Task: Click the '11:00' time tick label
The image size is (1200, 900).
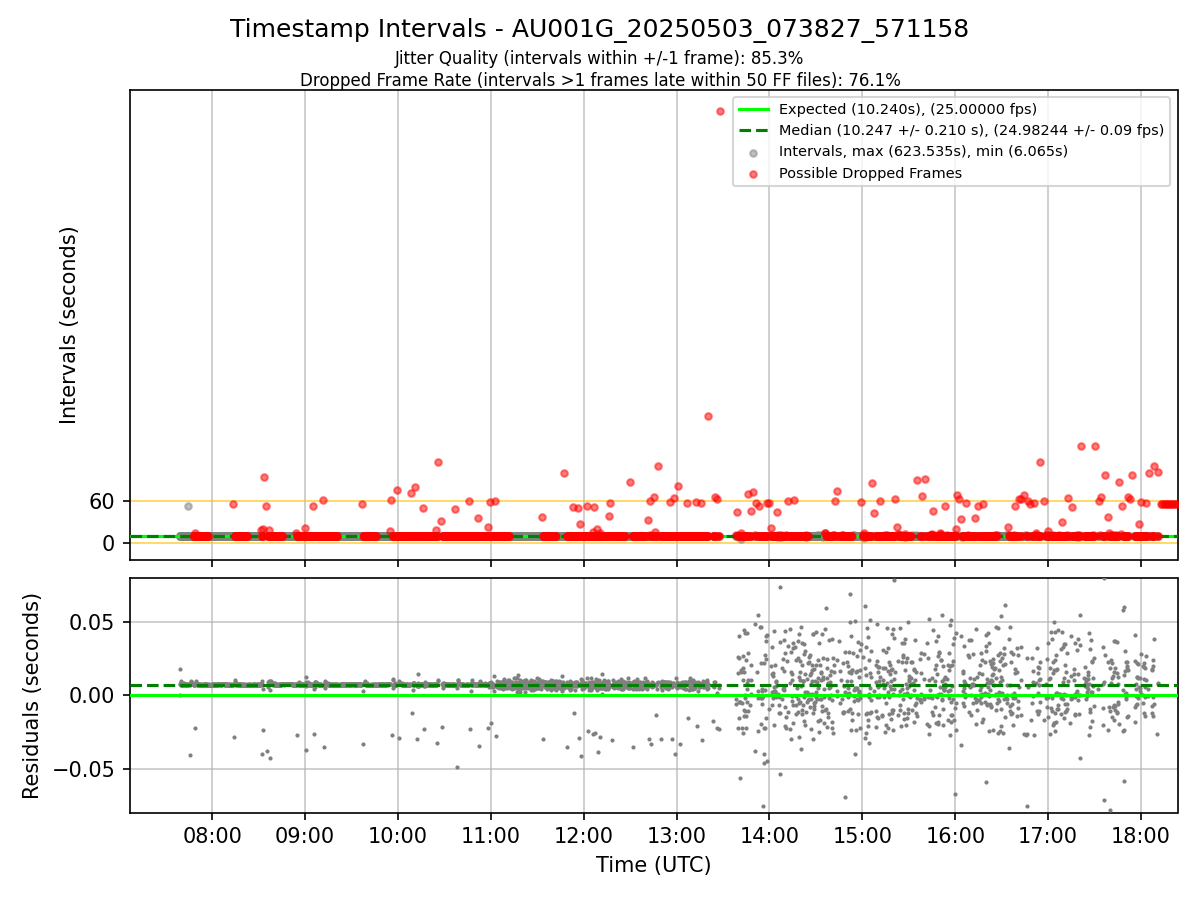Action: (491, 834)
